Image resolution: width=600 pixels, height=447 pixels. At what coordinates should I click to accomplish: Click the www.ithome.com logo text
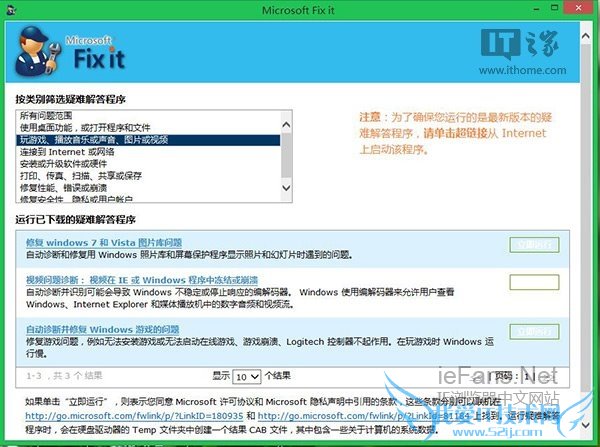point(522,70)
